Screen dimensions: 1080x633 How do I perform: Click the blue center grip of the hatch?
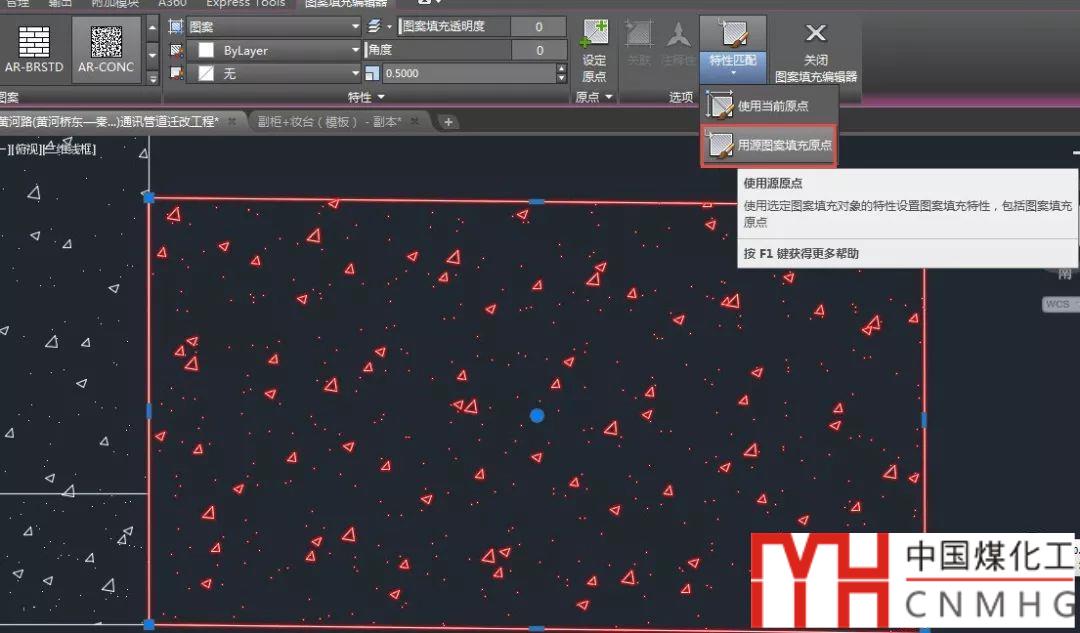pos(537,415)
